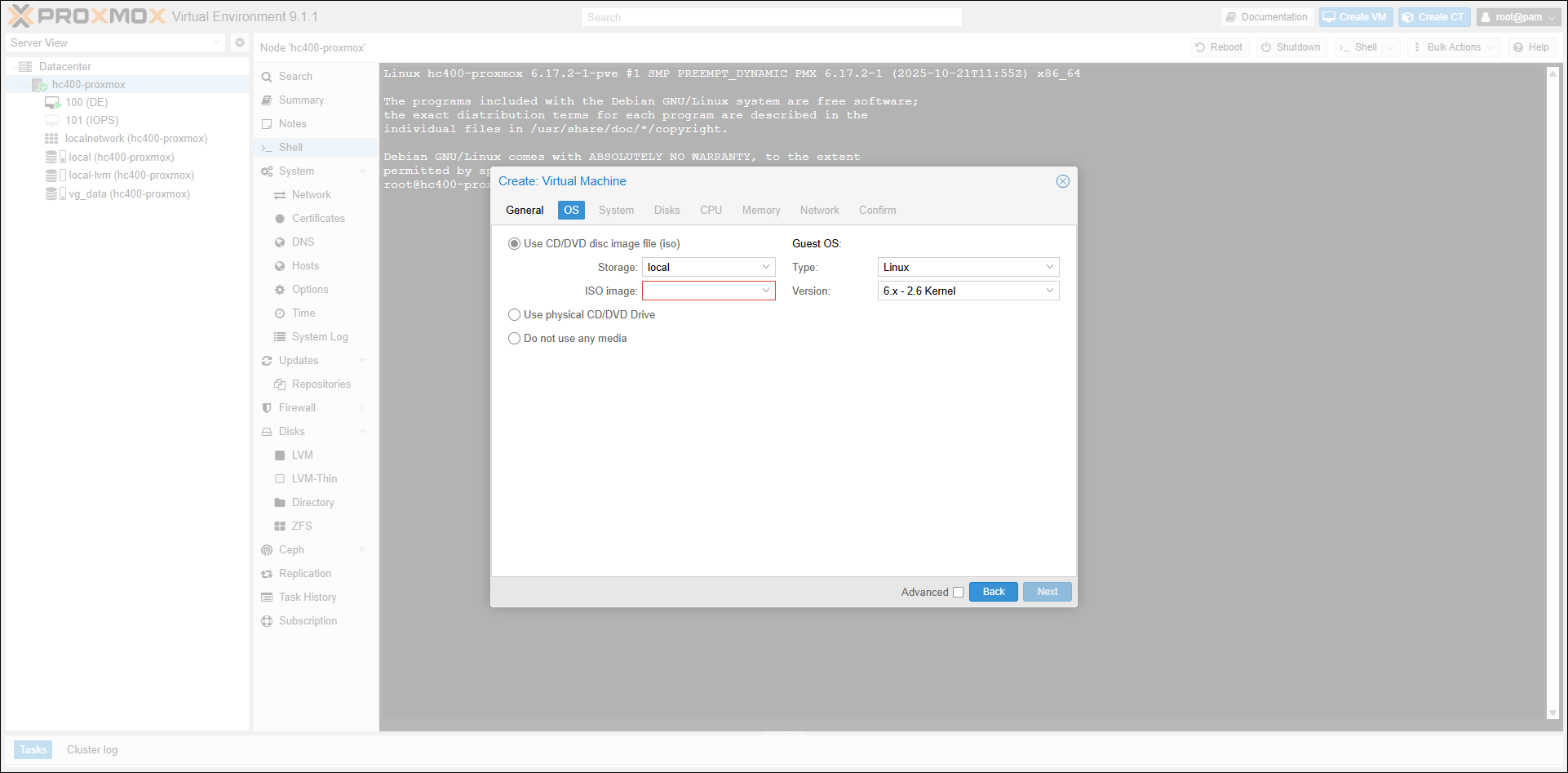1568x773 pixels.
Task: Click Shutdown node button
Action: [1291, 47]
